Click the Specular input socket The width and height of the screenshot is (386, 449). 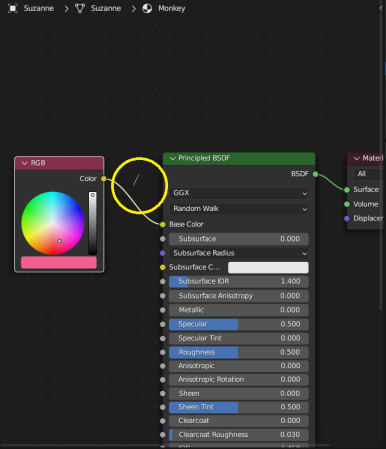pyautogui.click(x=163, y=324)
